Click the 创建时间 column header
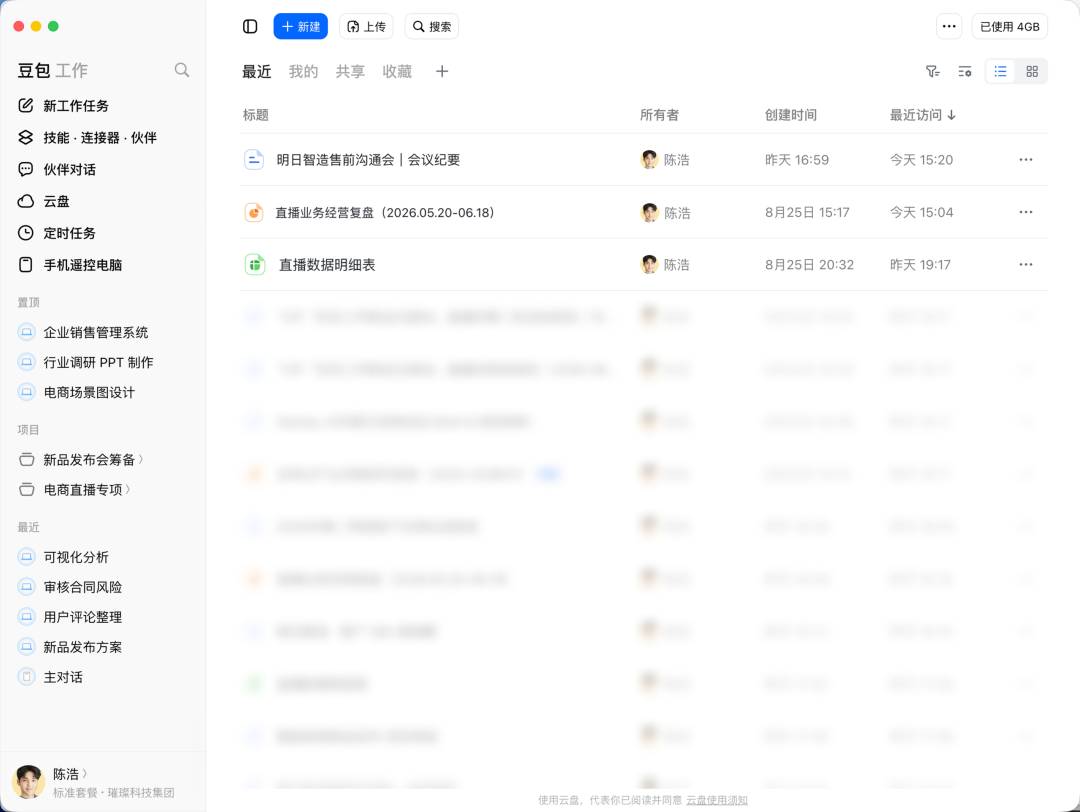This screenshot has width=1080, height=812. tap(791, 115)
